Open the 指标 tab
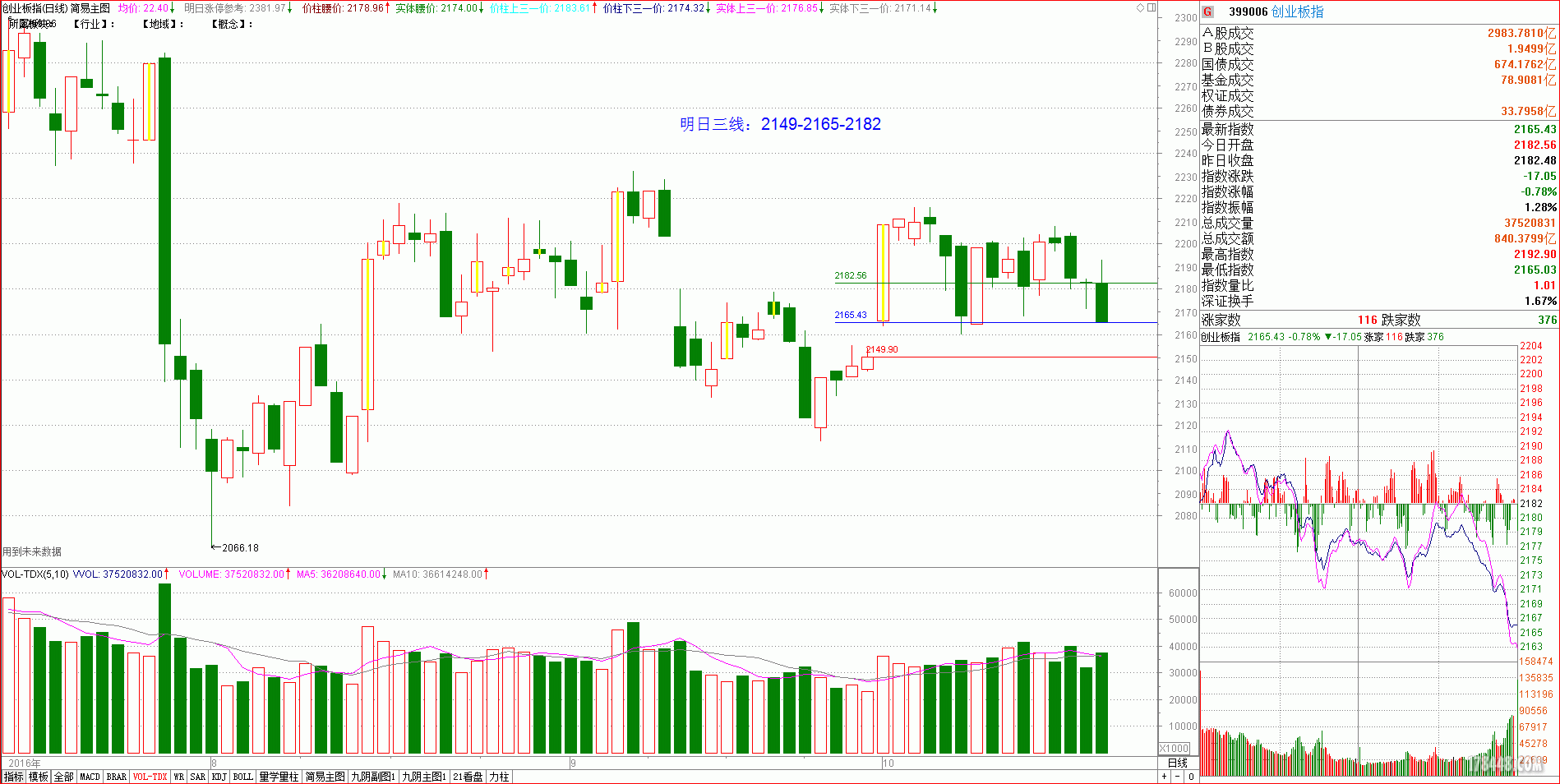This screenshot has width=1560, height=784. (x=14, y=777)
